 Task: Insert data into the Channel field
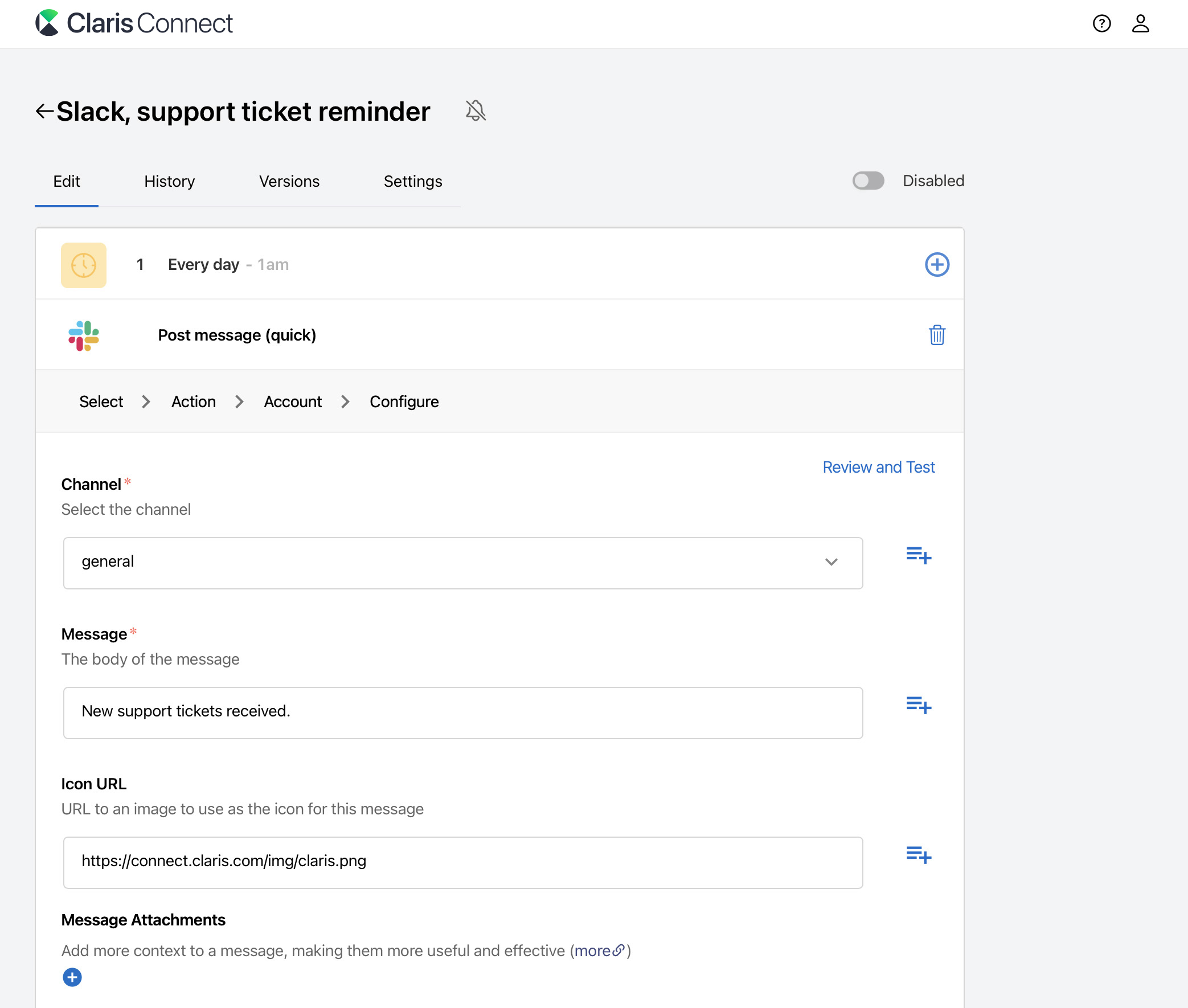coord(918,555)
